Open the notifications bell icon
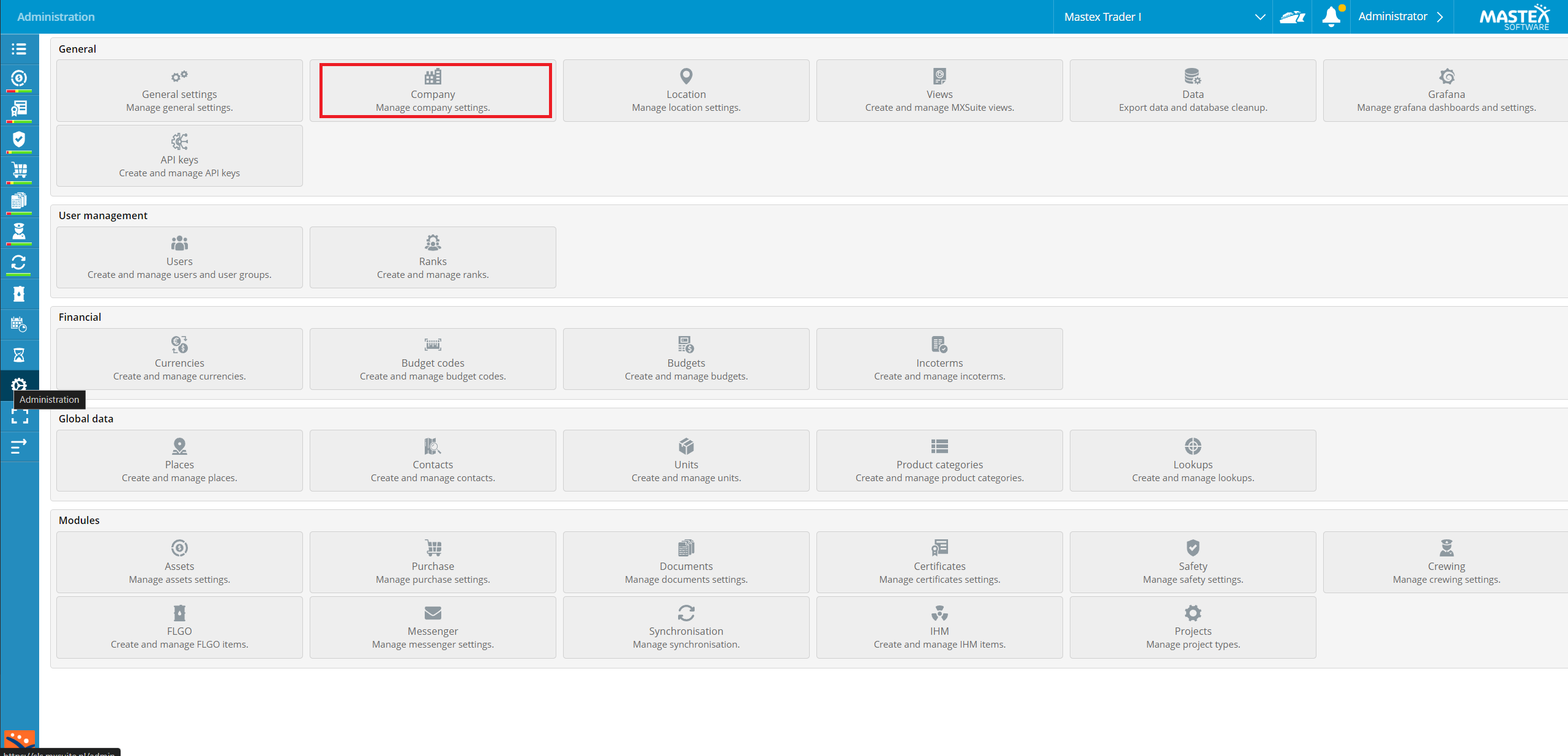 click(1331, 17)
